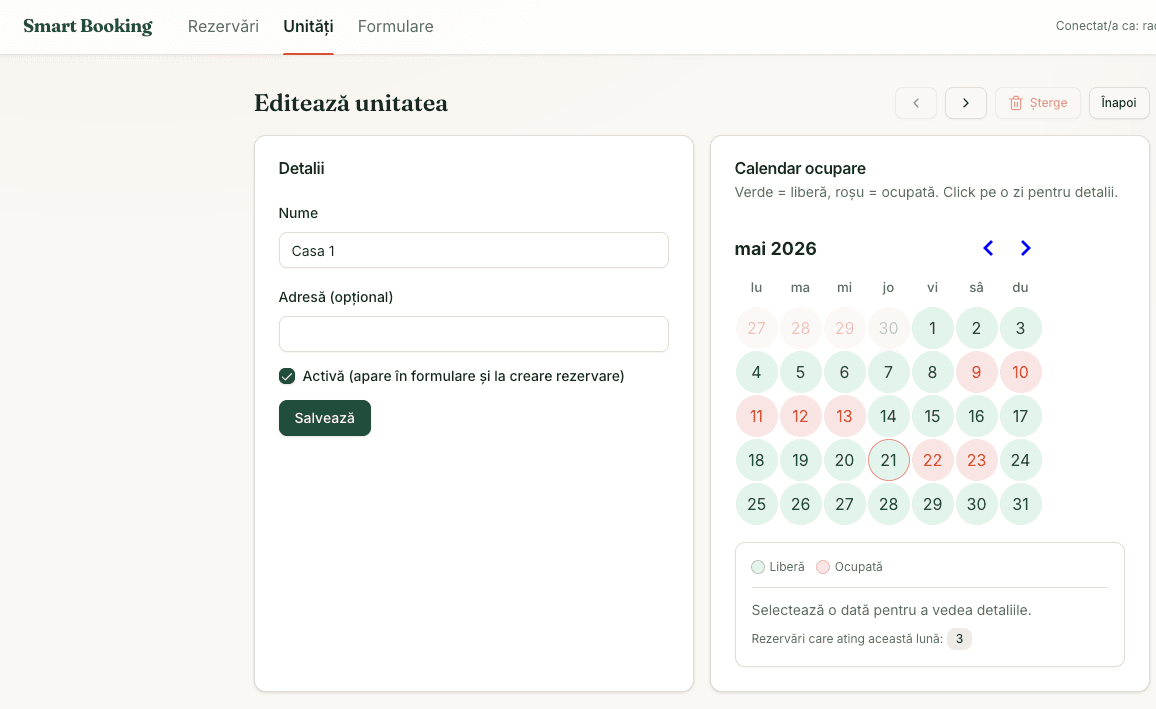Go to the Rezervări tab
Image resolution: width=1156 pixels, height=709 pixels.
(223, 27)
